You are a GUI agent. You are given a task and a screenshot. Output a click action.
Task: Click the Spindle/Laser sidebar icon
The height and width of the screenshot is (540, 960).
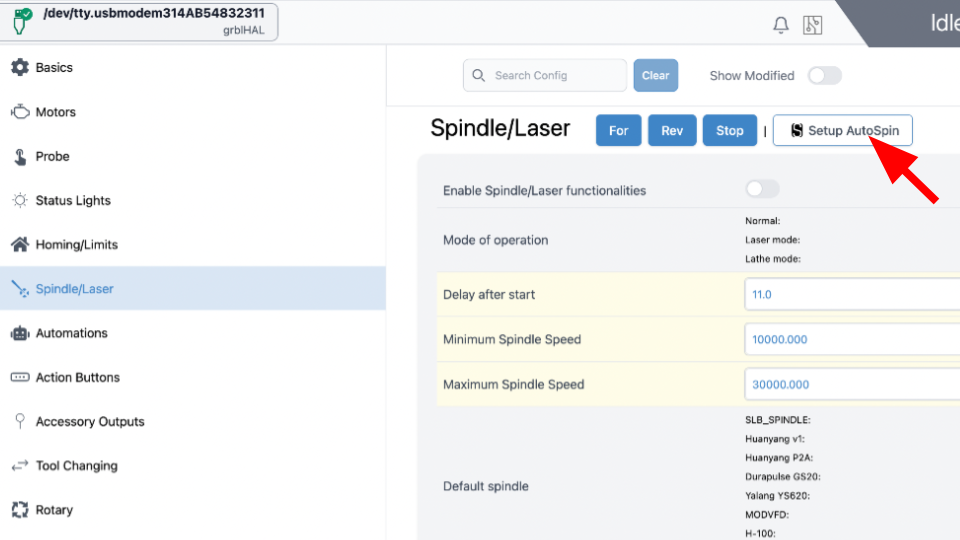(20, 289)
